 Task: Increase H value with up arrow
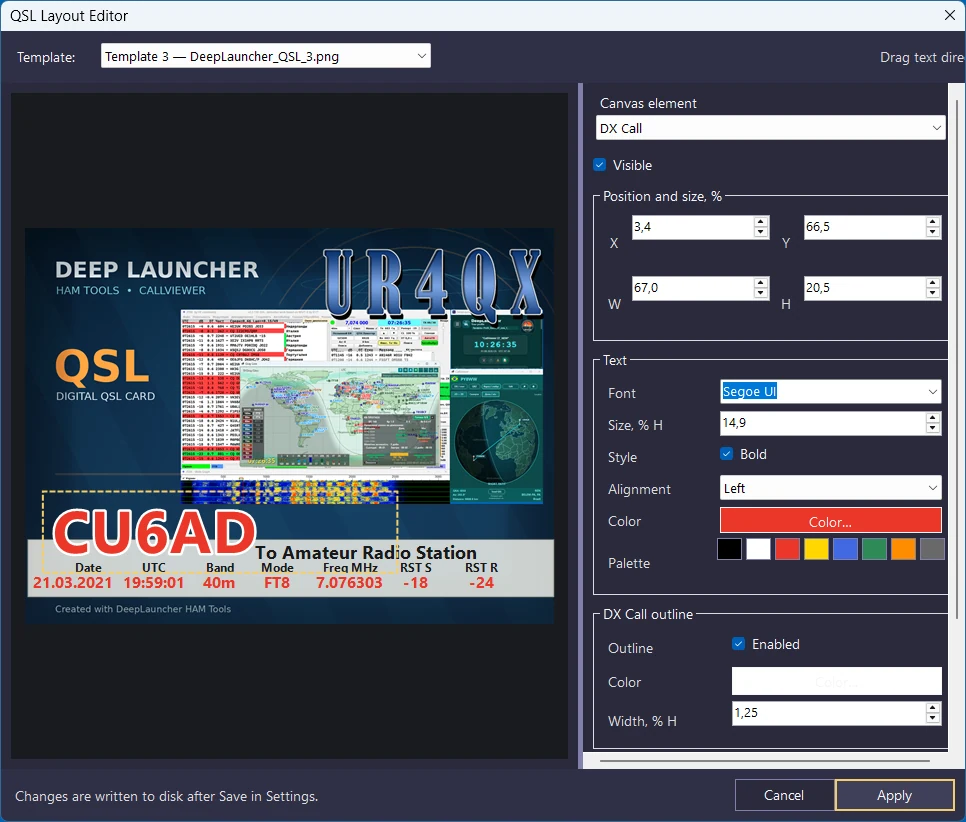point(933,282)
